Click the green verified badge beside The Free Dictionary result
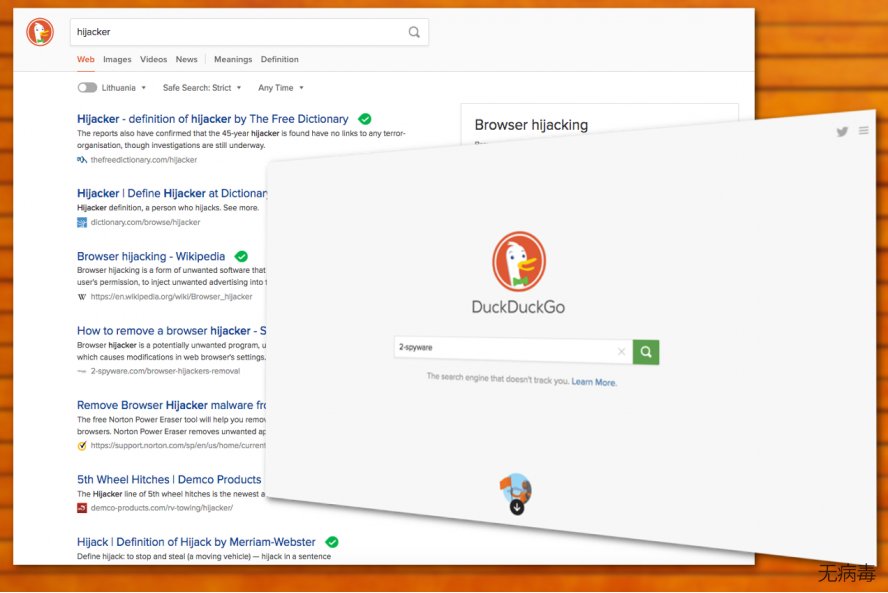 (x=364, y=118)
